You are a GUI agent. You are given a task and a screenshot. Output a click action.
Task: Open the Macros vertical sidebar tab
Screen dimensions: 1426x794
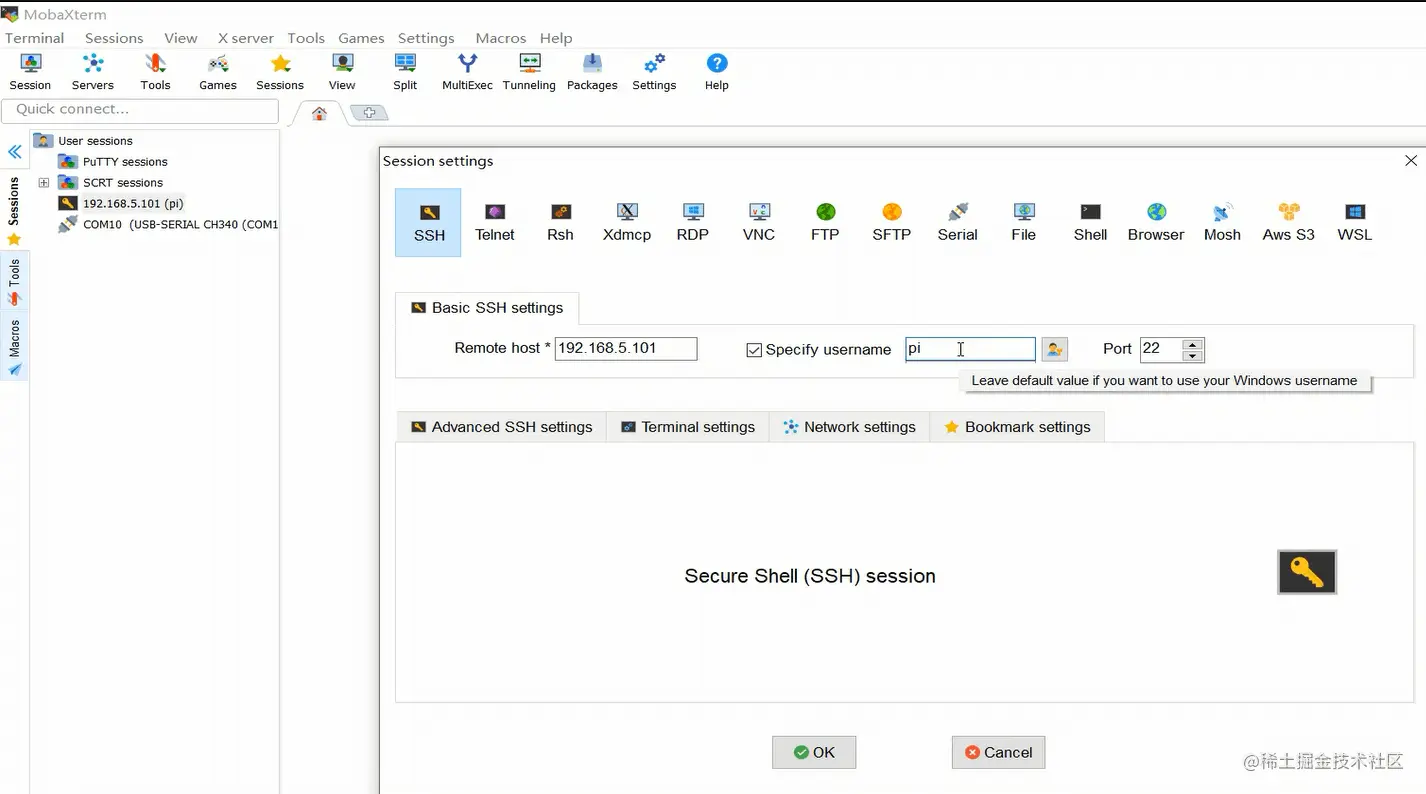click(x=14, y=347)
